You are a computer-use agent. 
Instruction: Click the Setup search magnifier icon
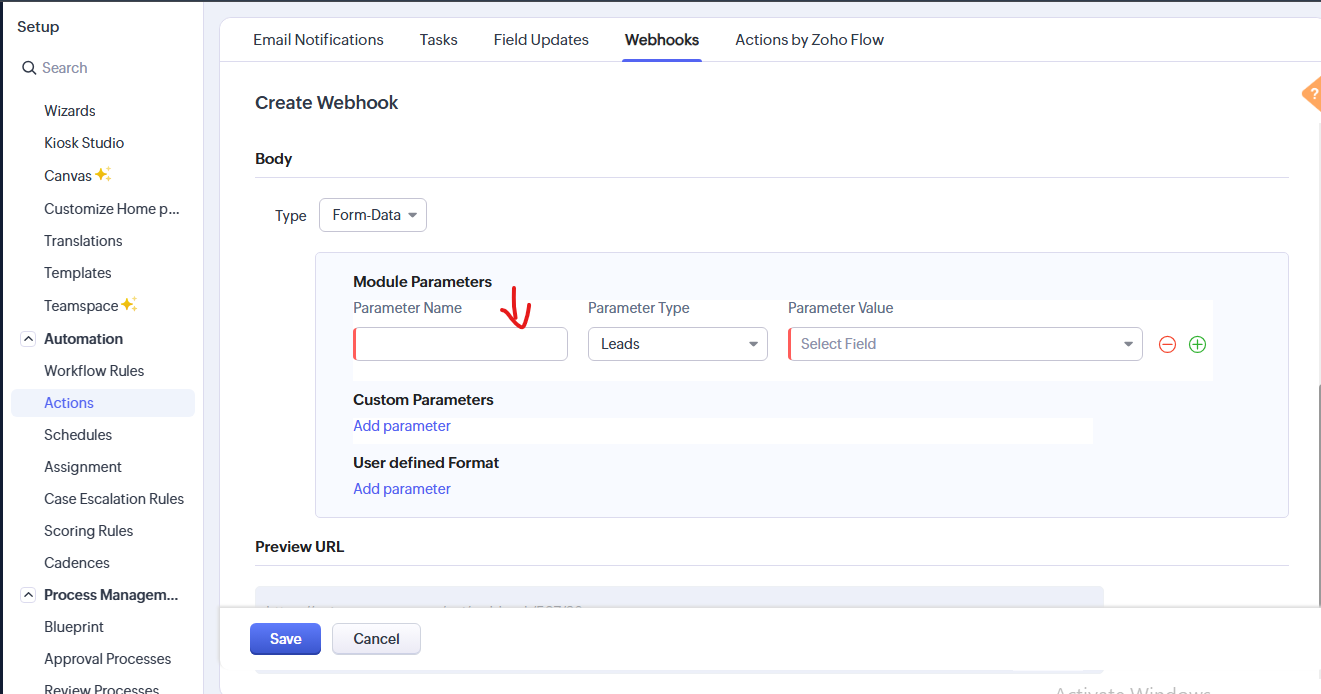[29, 68]
